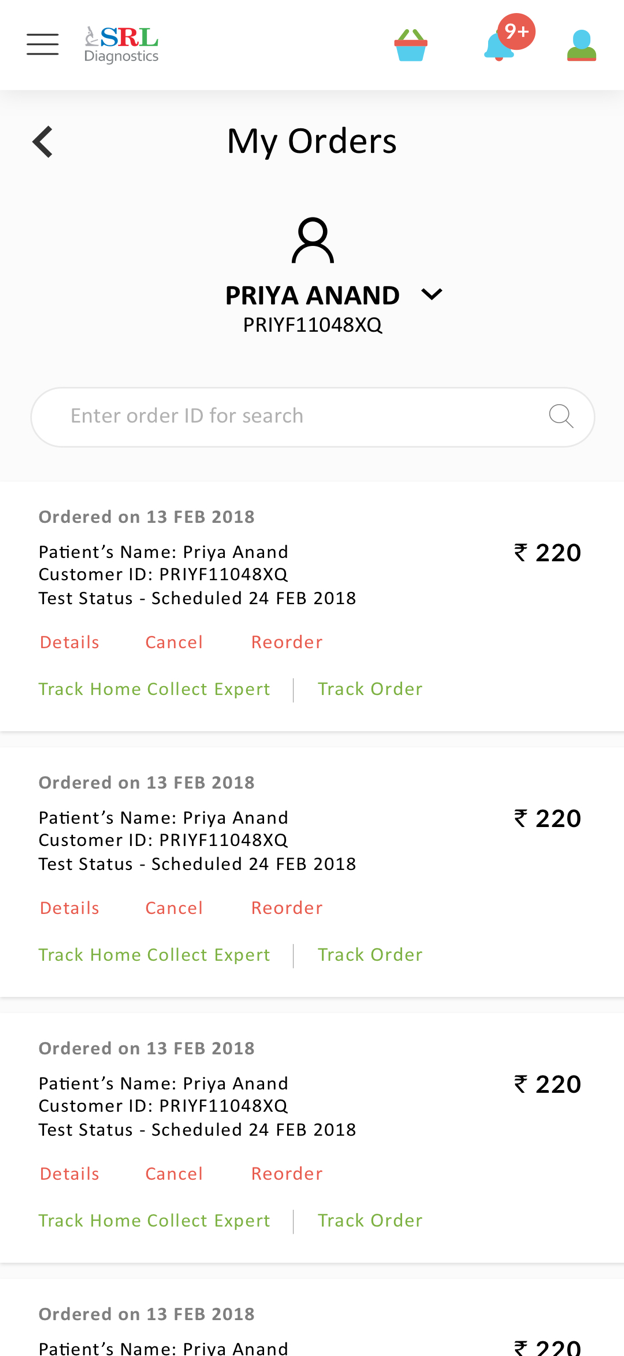Viewport: 624px width, 1356px height.
Task: Open the user profile icon
Action: [581, 46]
